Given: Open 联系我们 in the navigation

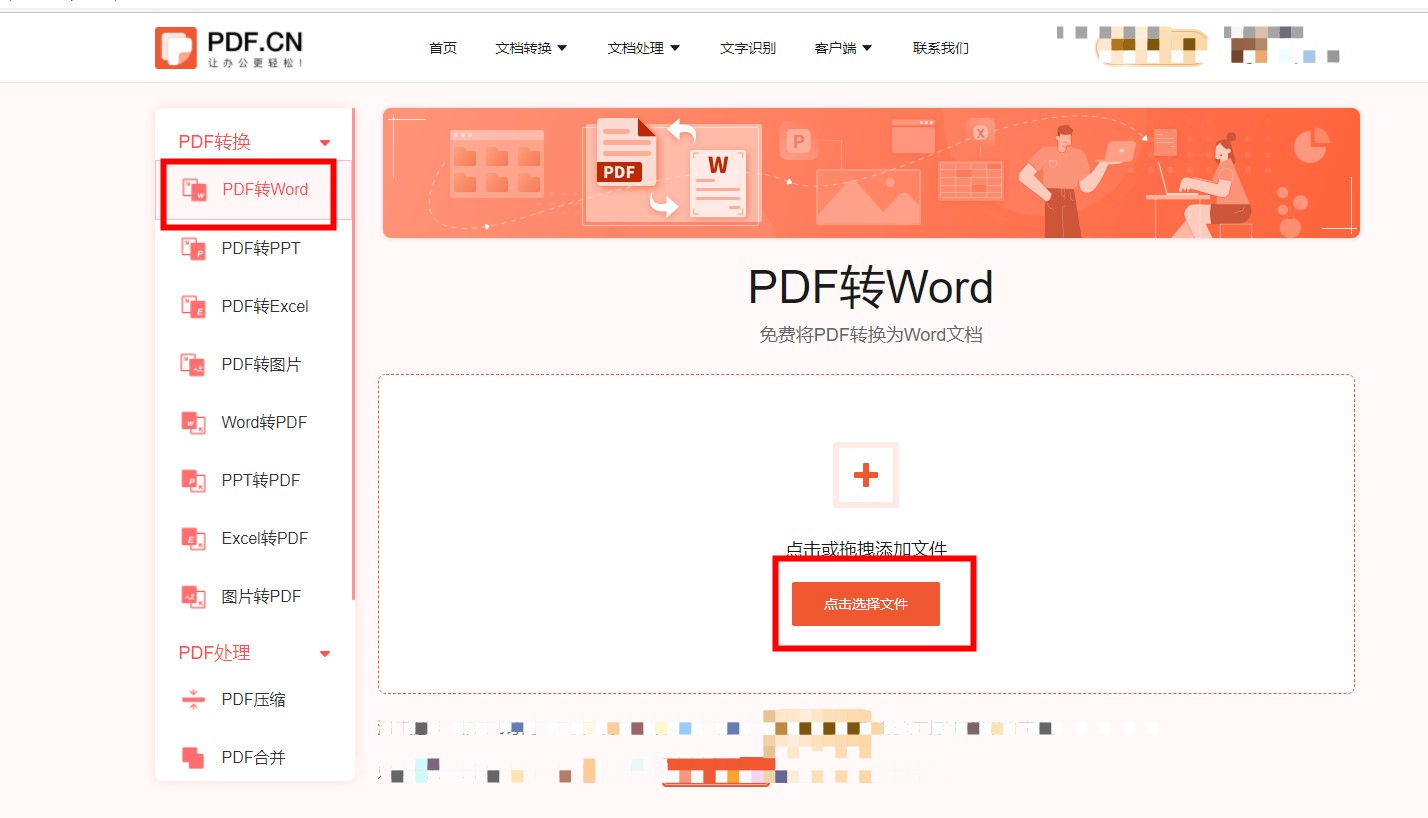Looking at the screenshot, I should [941, 48].
